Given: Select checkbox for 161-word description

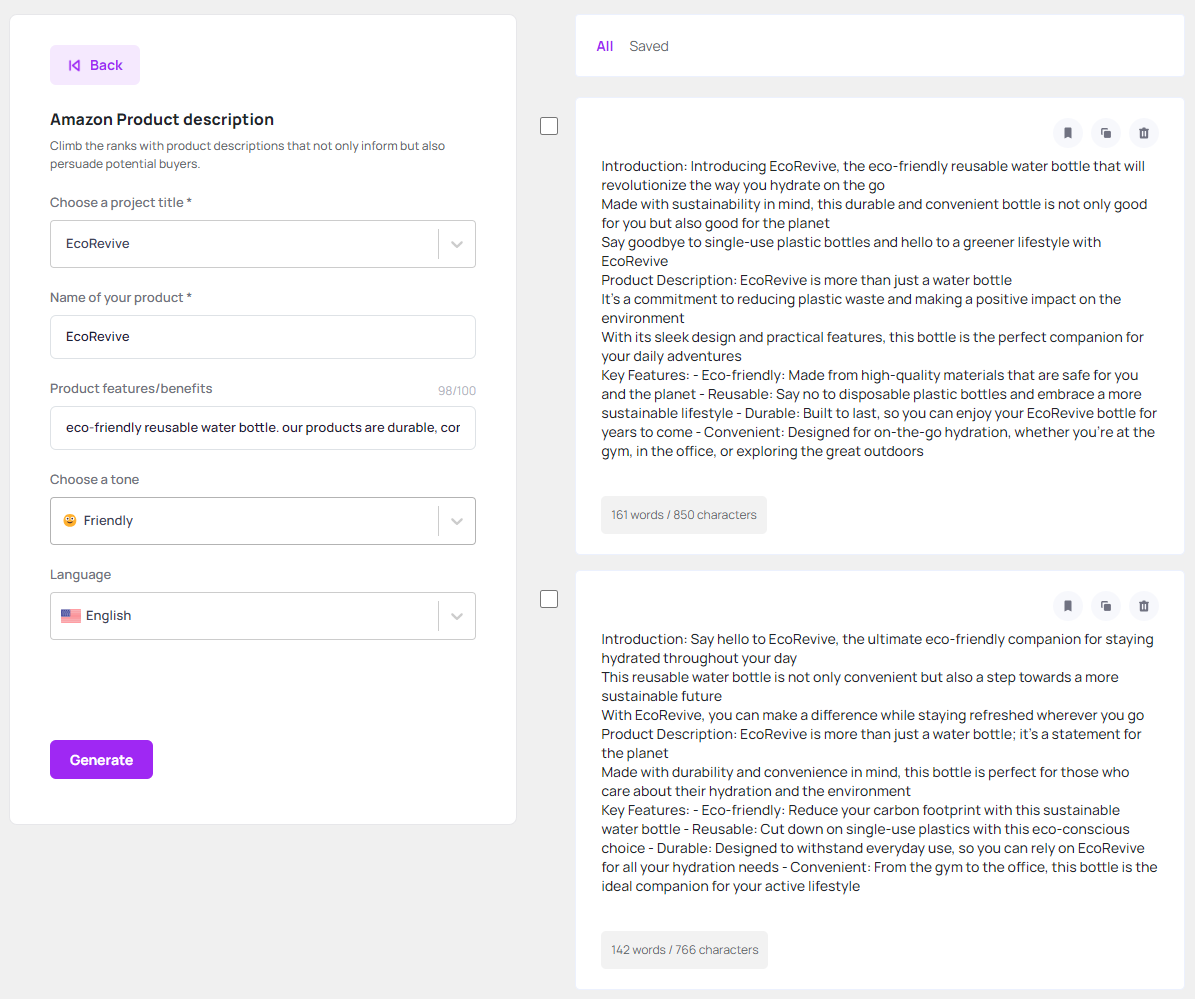Looking at the screenshot, I should (549, 126).
